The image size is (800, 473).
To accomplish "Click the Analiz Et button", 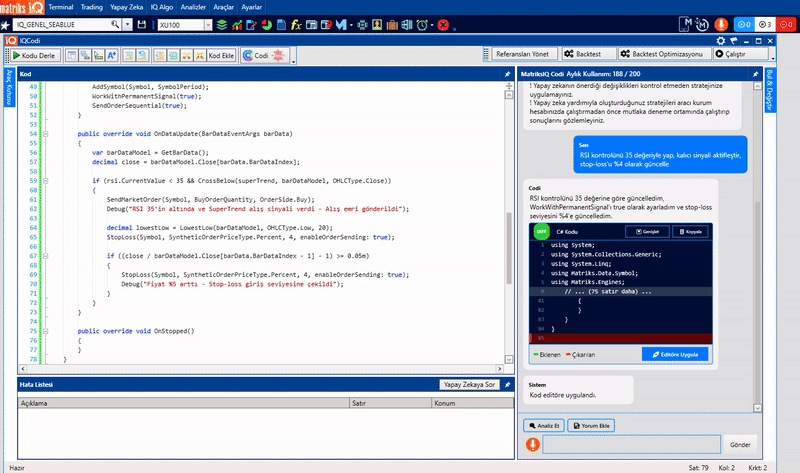I will point(544,426).
